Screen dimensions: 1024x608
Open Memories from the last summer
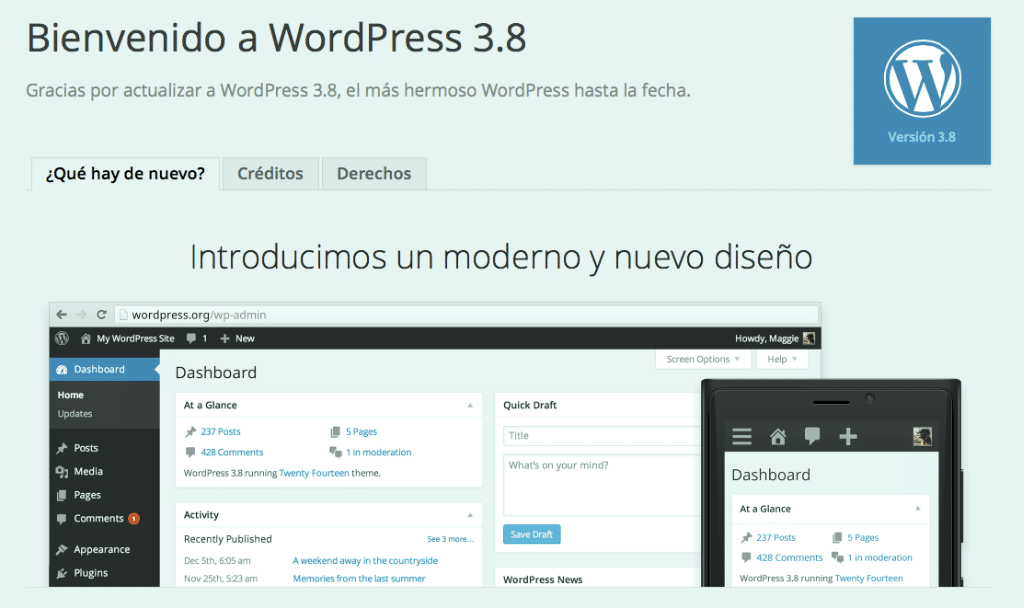coord(359,579)
